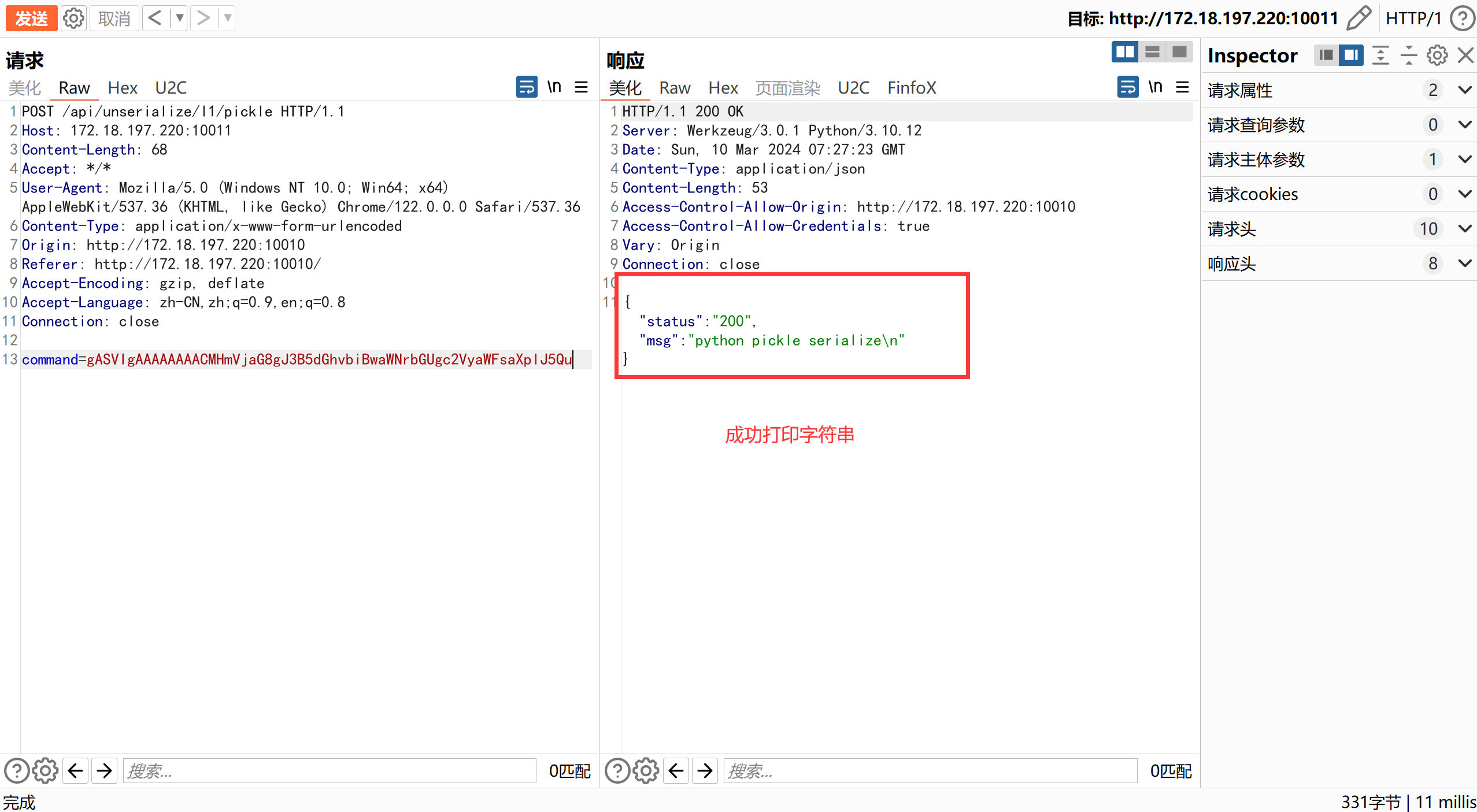
Task: Expand 请求主体参数 section in Inspector
Action: coord(1464,160)
